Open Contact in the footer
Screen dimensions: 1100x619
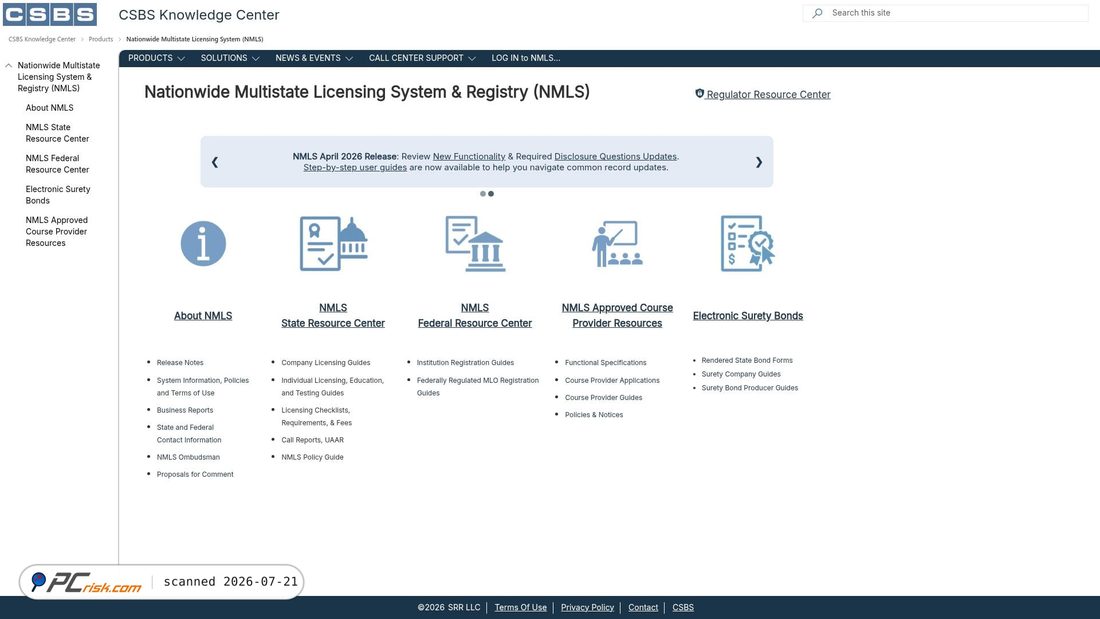click(643, 608)
